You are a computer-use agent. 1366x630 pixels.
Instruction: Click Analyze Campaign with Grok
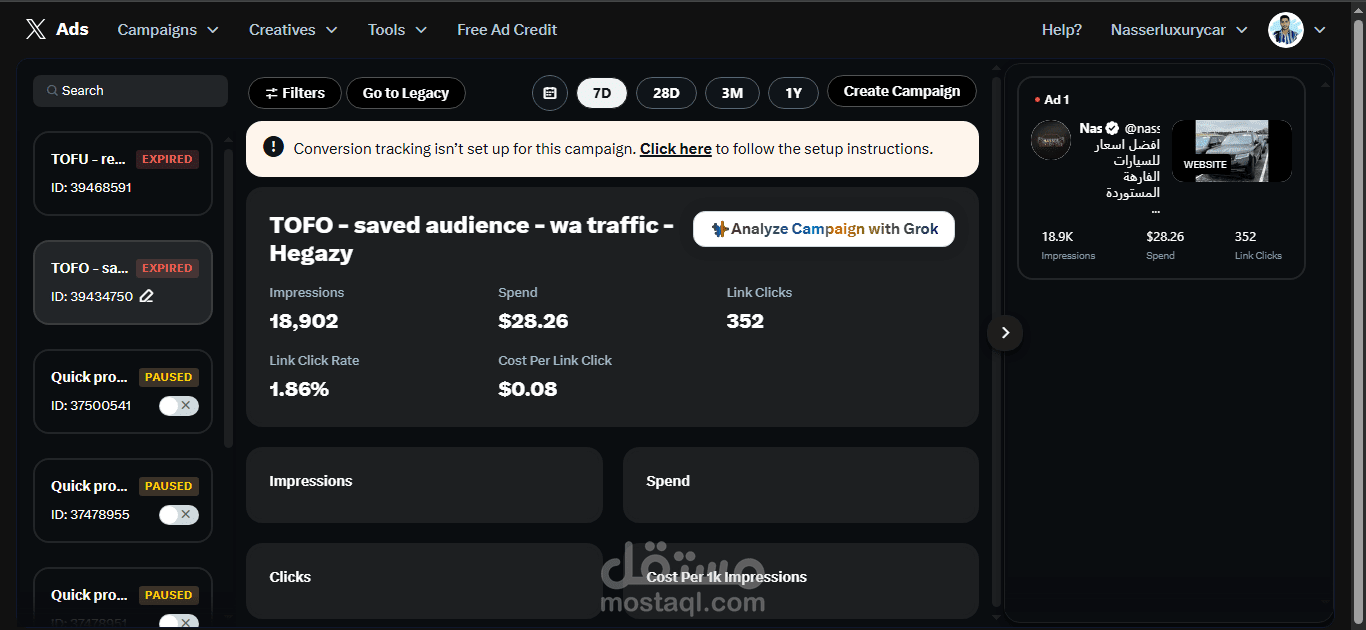click(x=824, y=229)
